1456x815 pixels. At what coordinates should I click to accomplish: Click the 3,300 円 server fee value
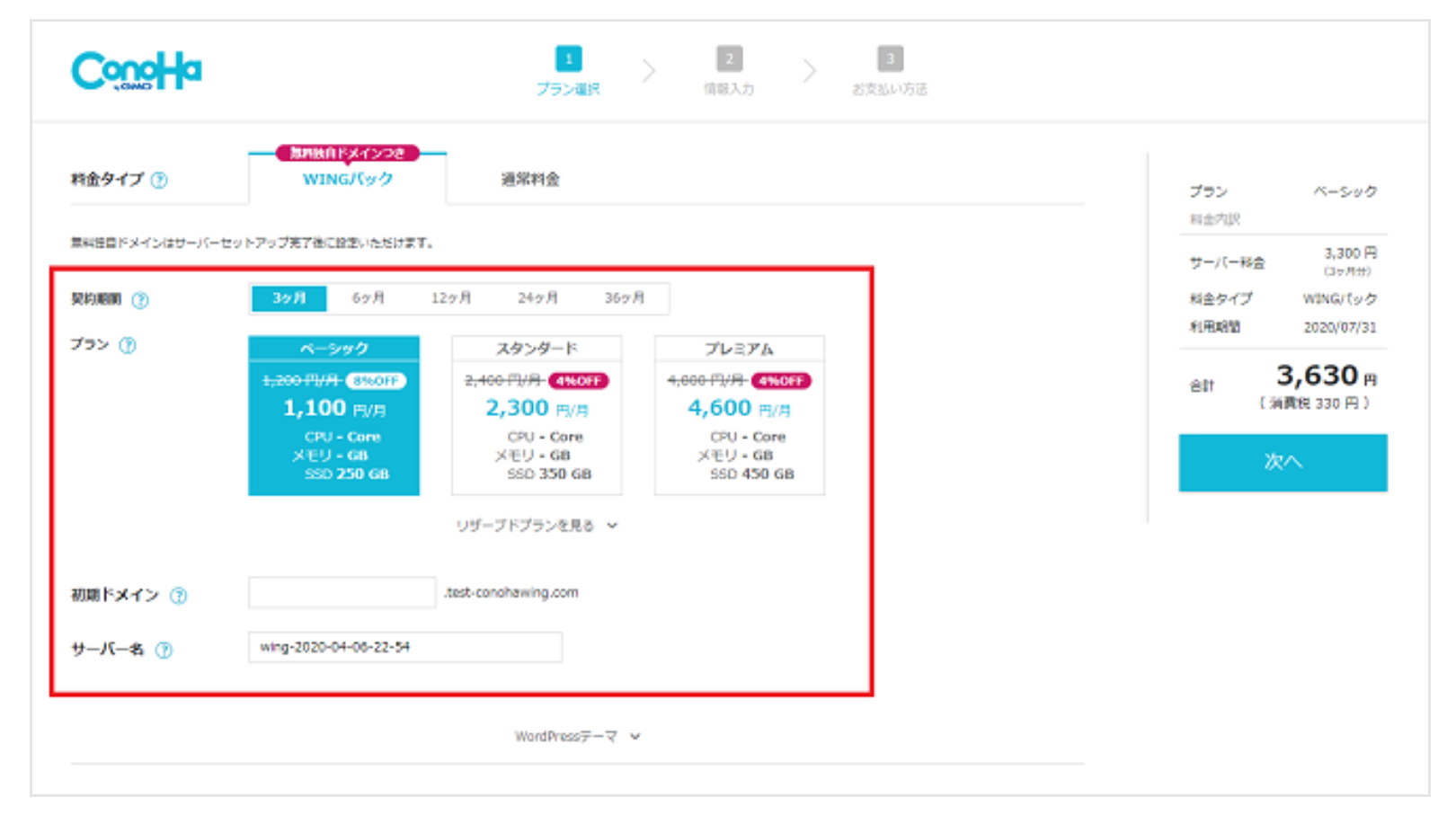click(x=1350, y=253)
